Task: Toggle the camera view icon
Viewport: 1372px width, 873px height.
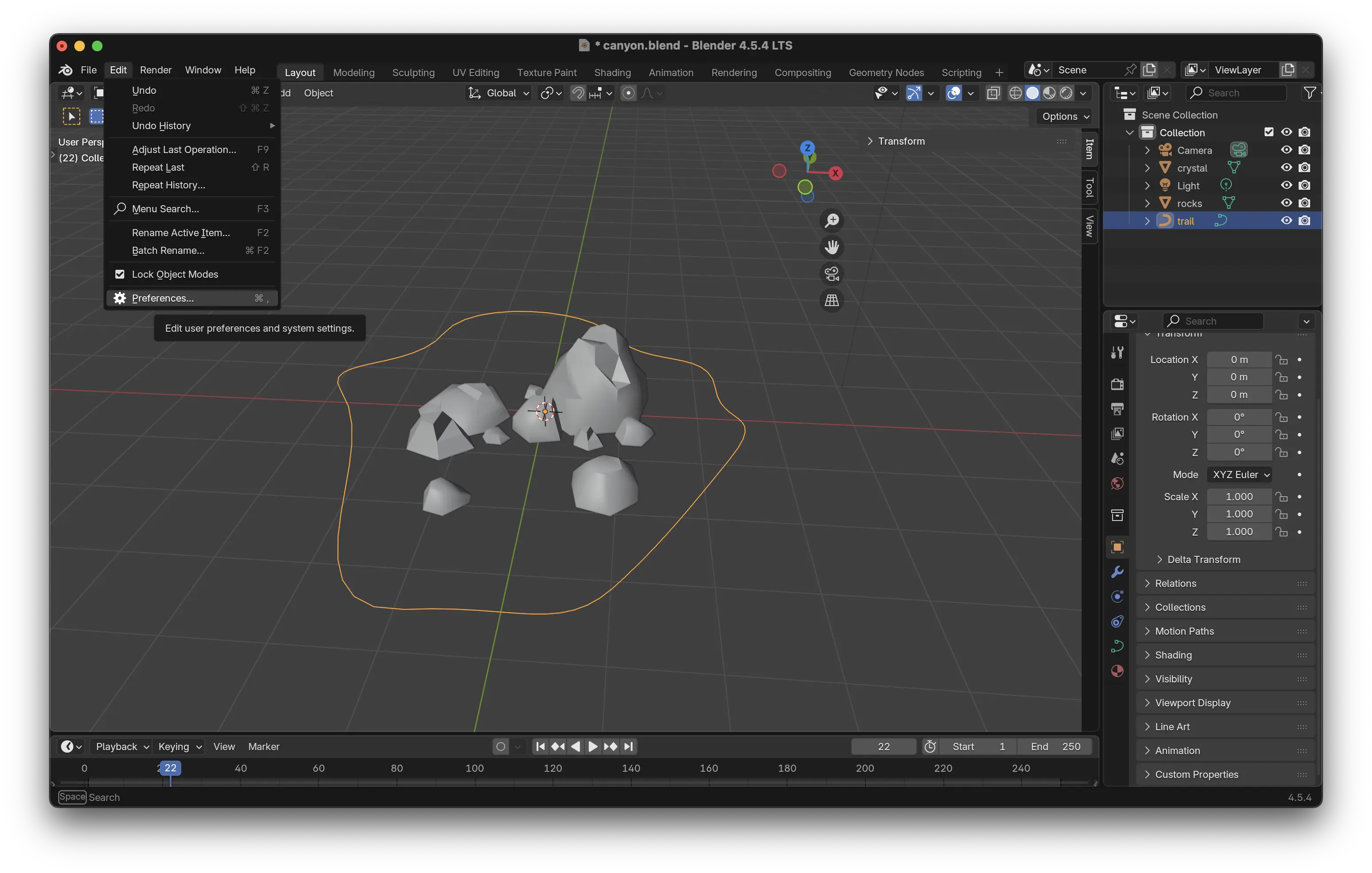Action: click(832, 274)
